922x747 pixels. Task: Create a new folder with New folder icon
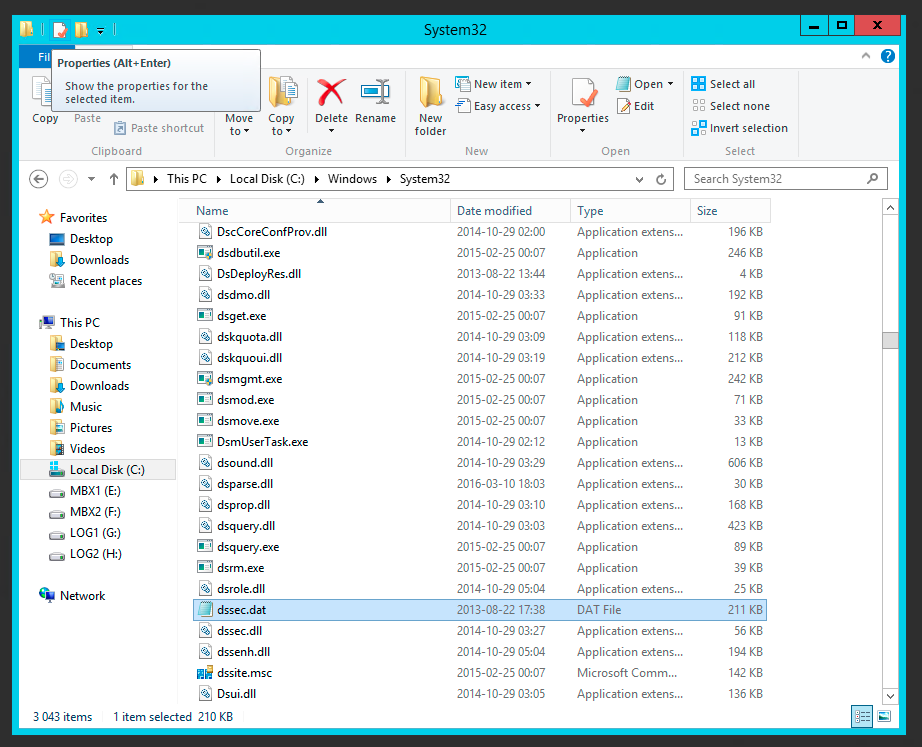click(431, 105)
